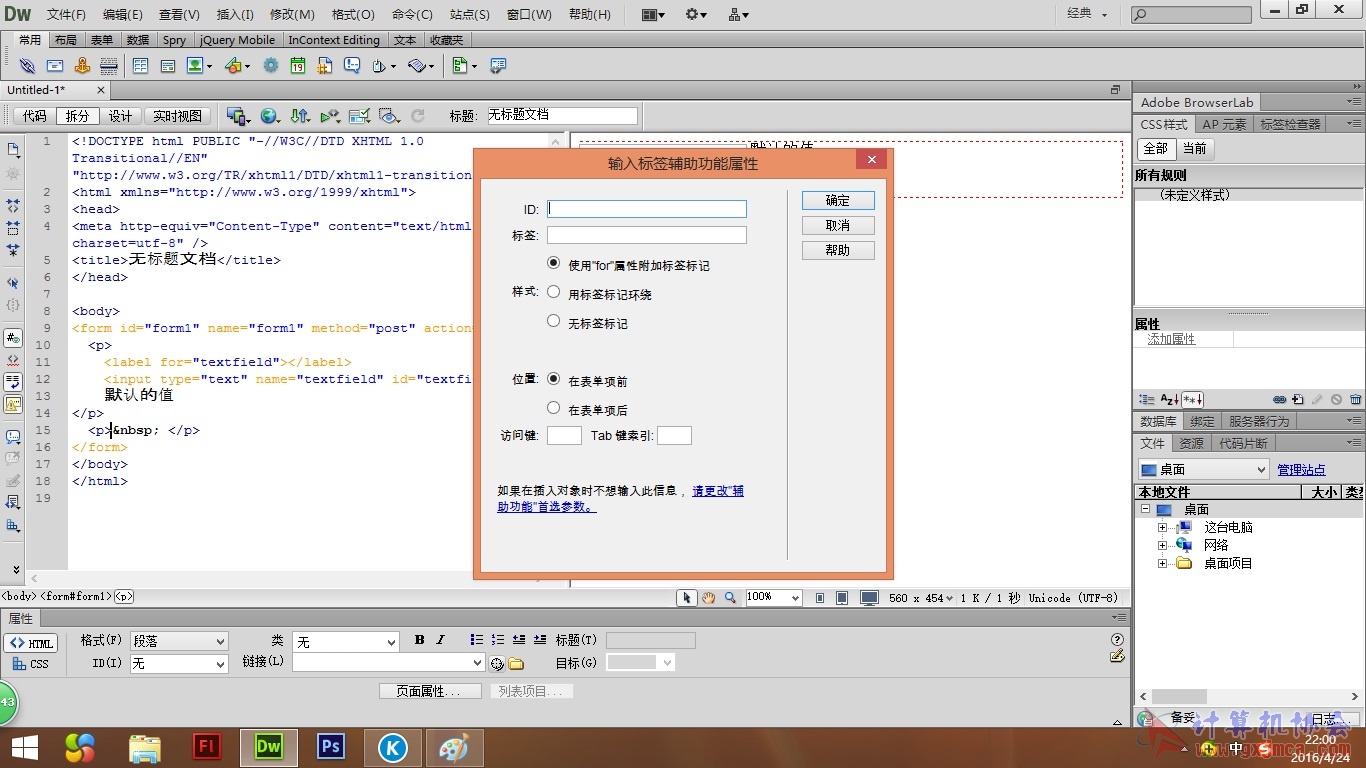Screen dimensions: 1366x768
Task: Insert a Named Anchor
Action: pyautogui.click(x=82, y=66)
